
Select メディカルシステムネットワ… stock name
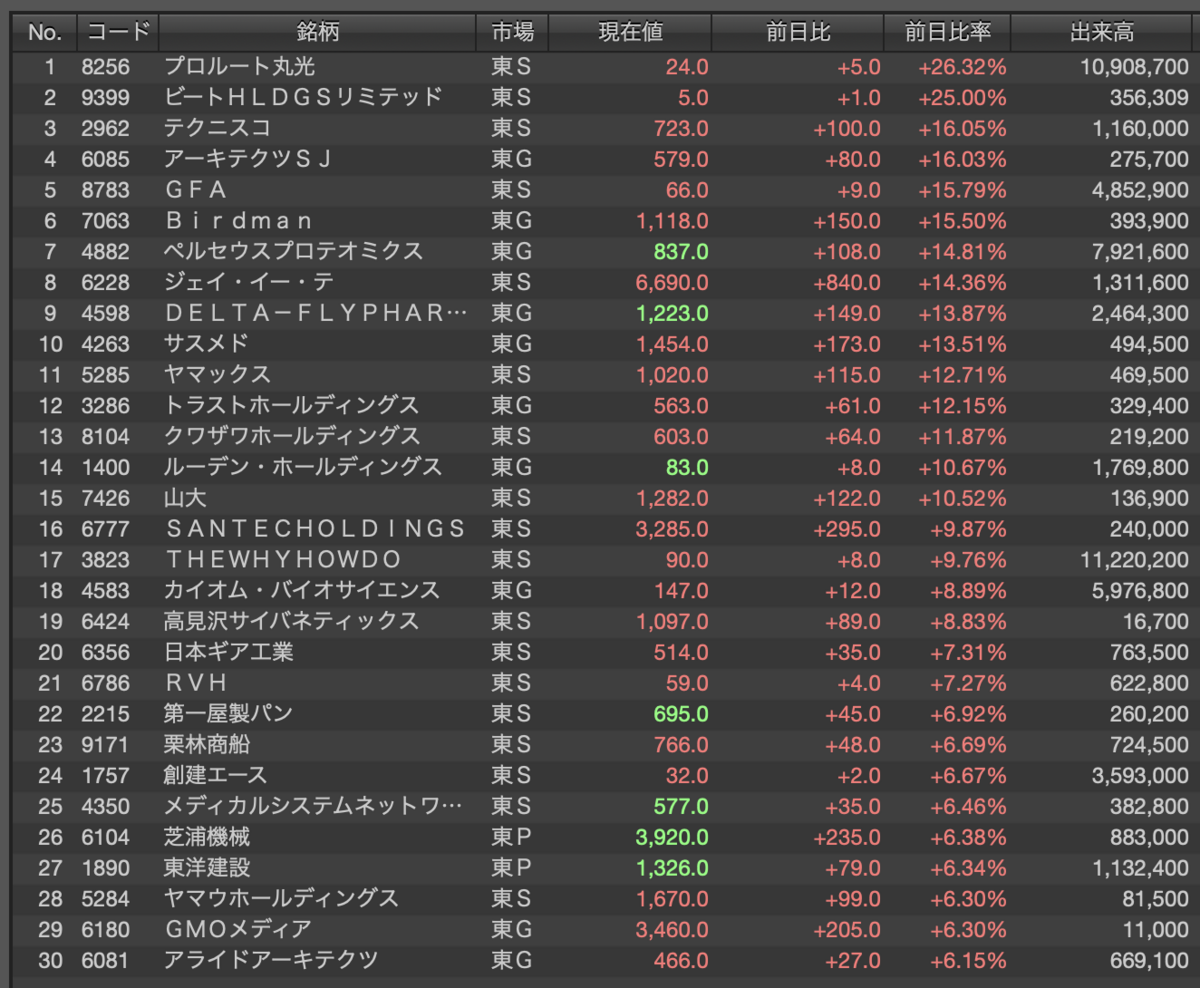(314, 806)
